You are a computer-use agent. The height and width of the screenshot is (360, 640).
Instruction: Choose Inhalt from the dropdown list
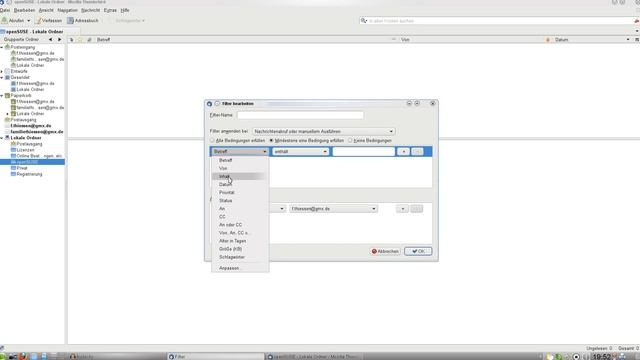point(240,176)
